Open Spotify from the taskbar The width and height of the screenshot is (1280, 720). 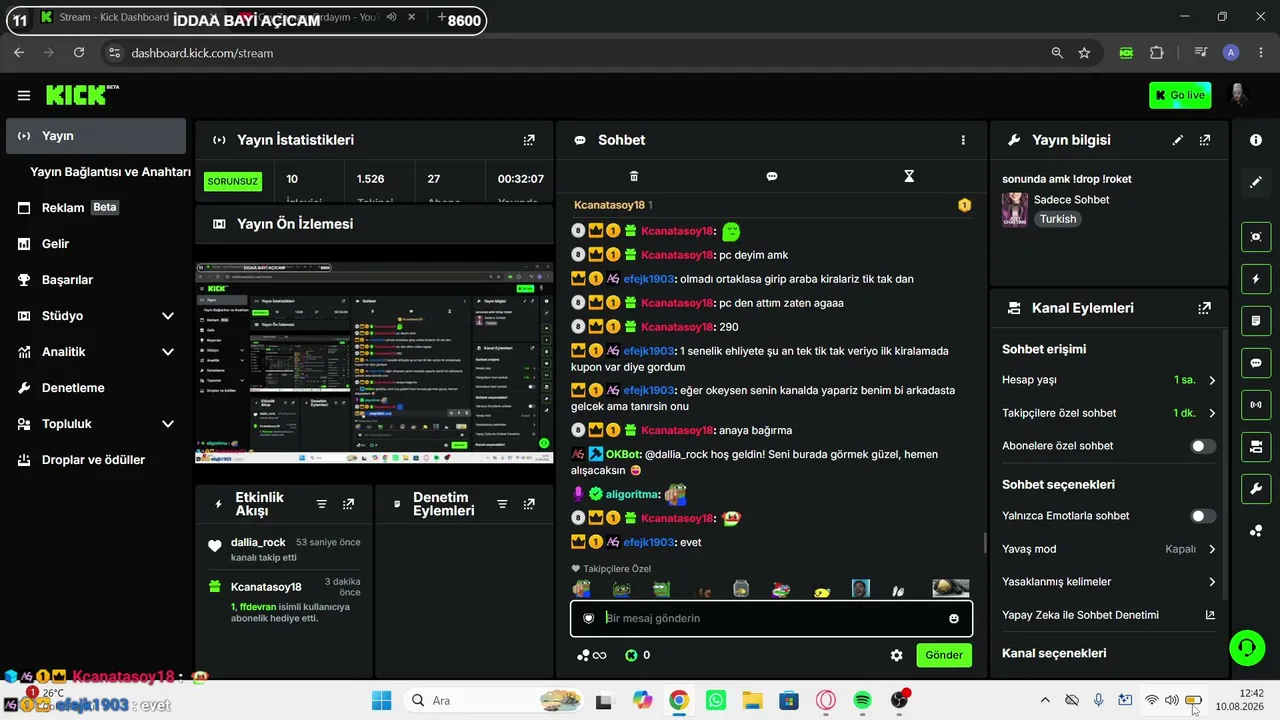863,700
